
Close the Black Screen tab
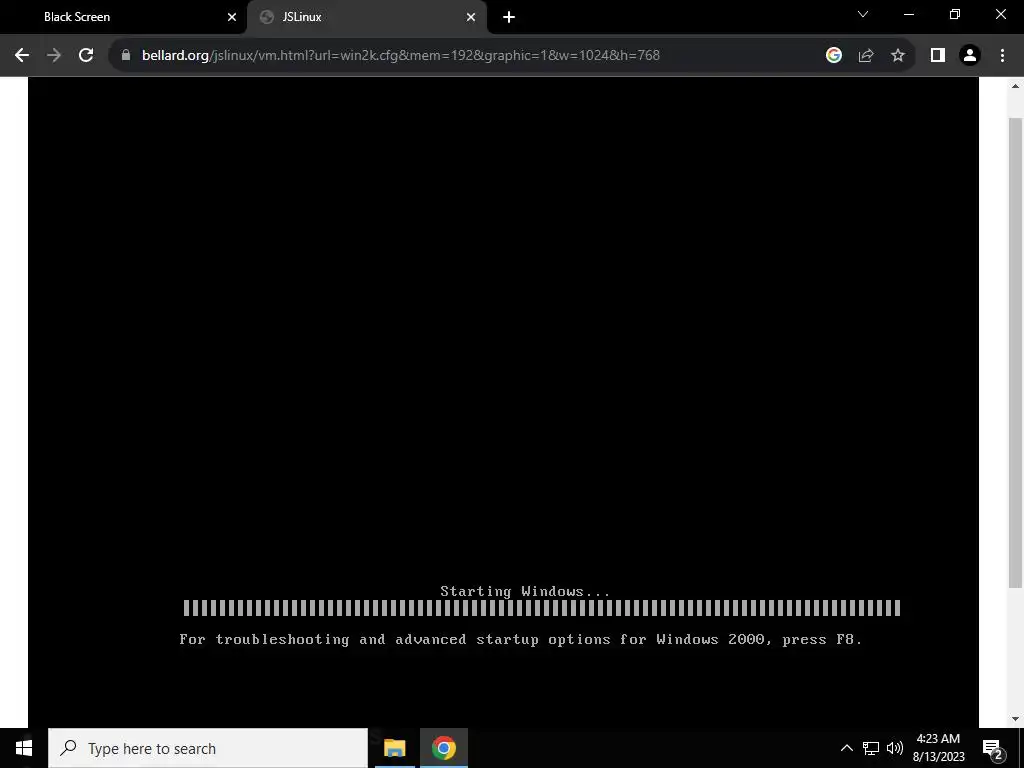click(x=232, y=17)
